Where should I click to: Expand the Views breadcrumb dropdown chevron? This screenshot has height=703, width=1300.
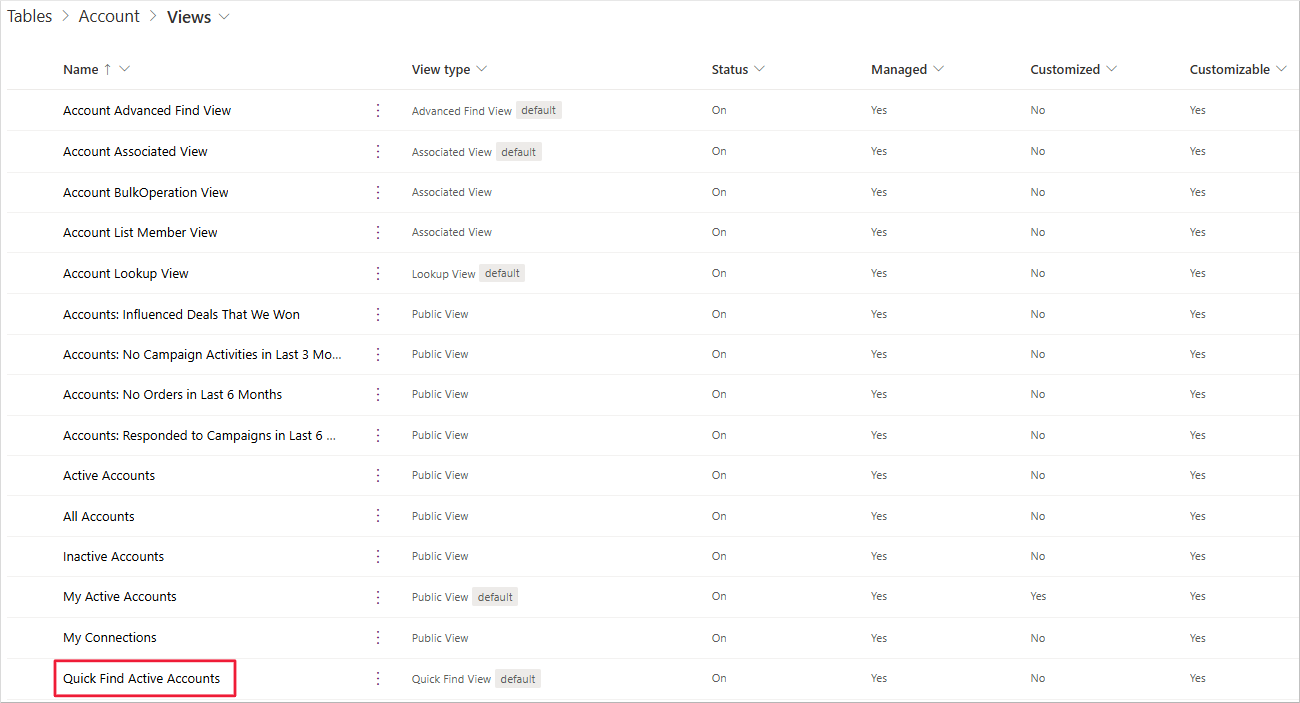click(x=224, y=17)
